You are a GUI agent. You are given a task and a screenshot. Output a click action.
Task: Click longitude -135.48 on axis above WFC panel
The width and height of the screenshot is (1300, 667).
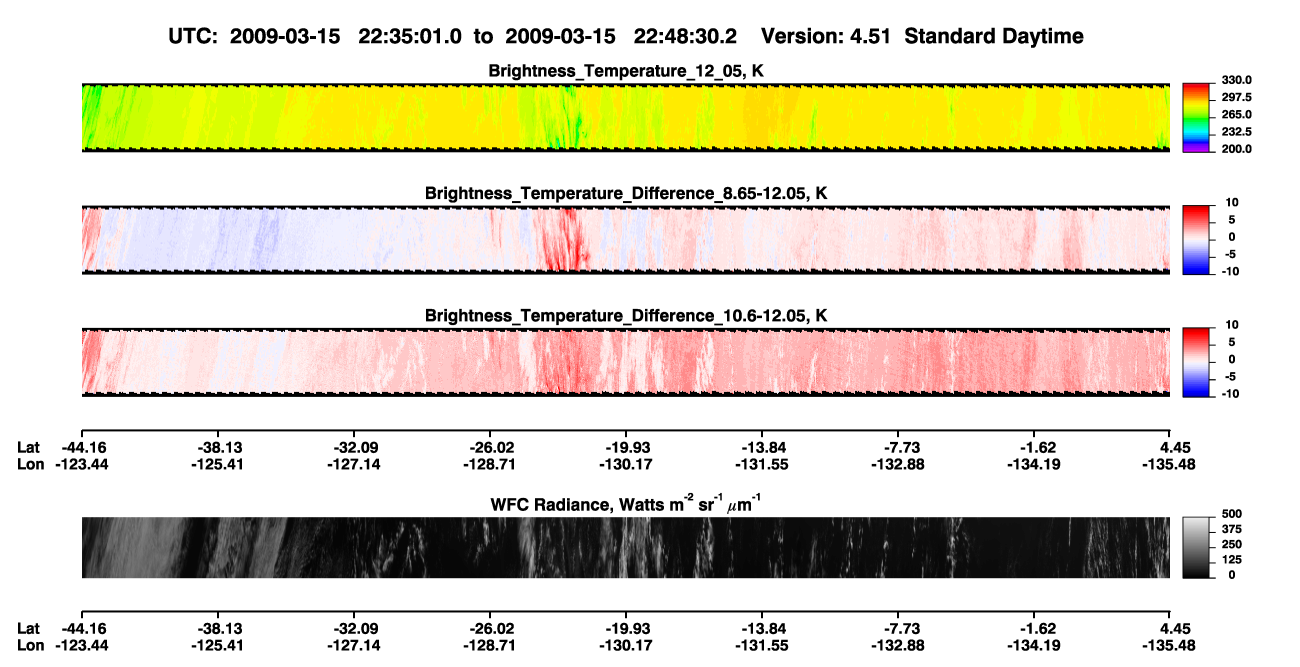pyautogui.click(x=1170, y=464)
